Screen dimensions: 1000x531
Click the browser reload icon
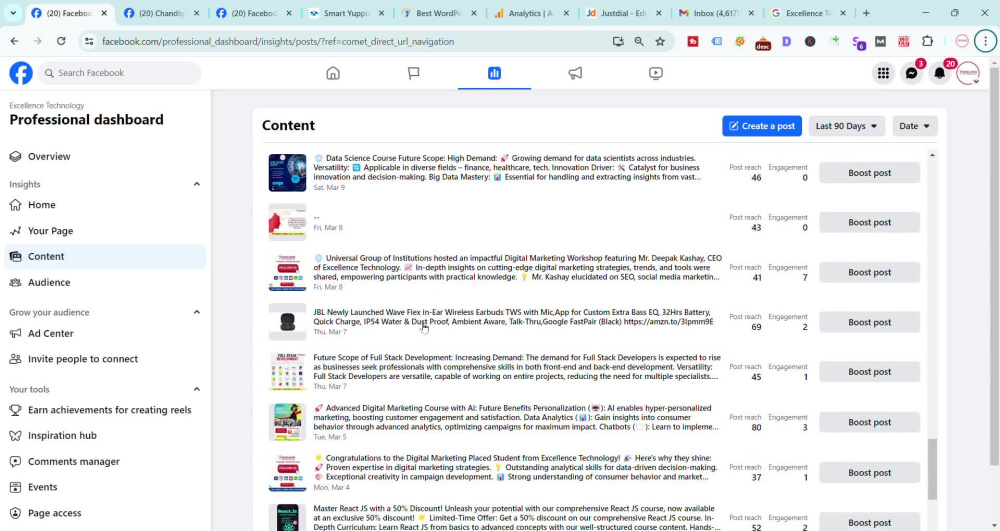point(61,41)
